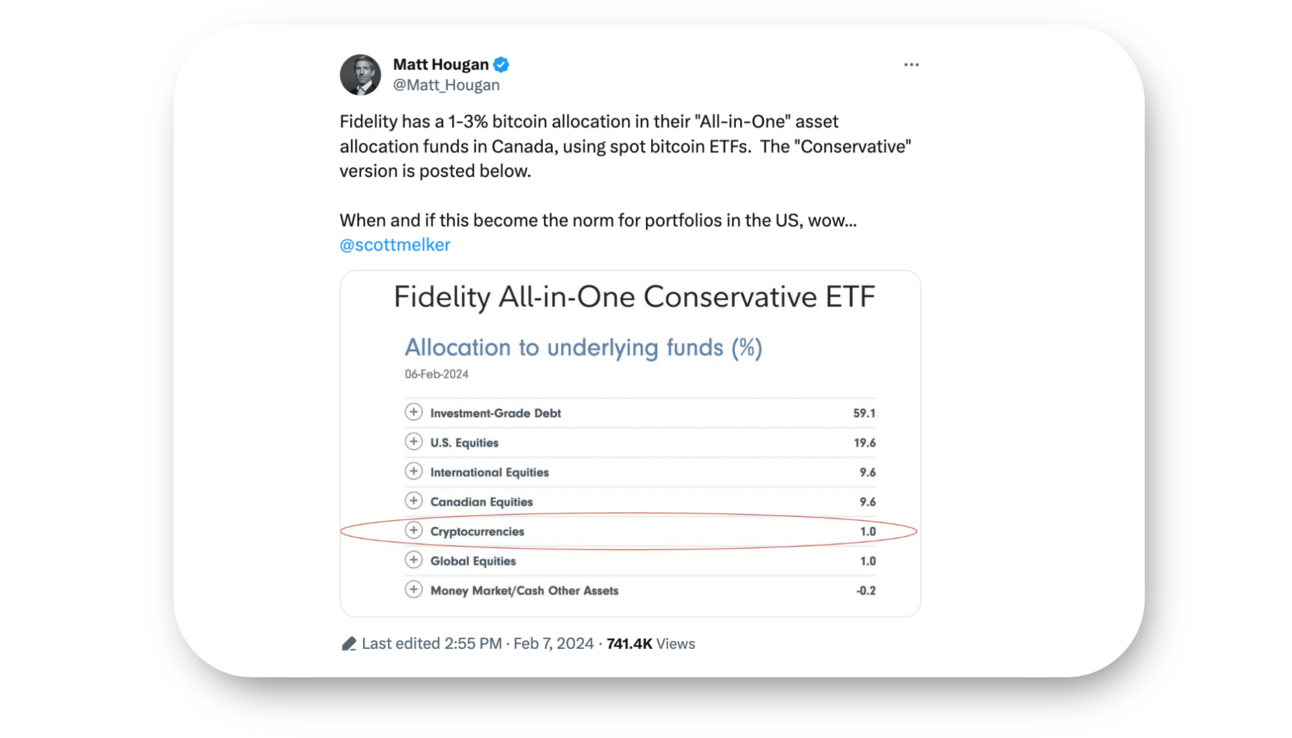The image size is (1292, 738).
Task: Click the @Matt_Hougan handle
Action: click(446, 85)
